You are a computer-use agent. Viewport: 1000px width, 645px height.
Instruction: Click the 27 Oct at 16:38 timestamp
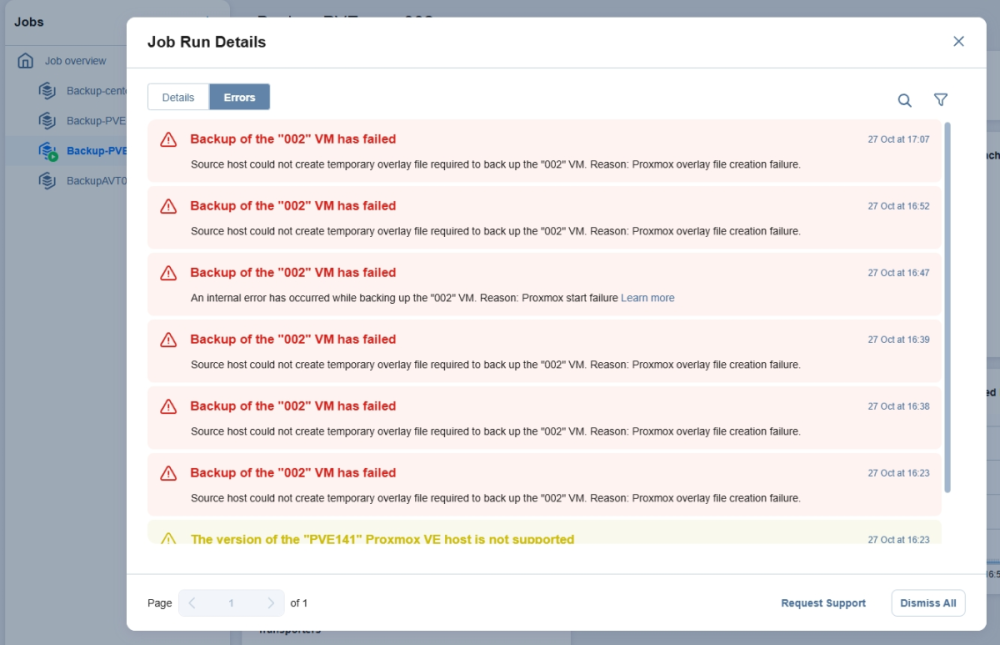pos(898,406)
